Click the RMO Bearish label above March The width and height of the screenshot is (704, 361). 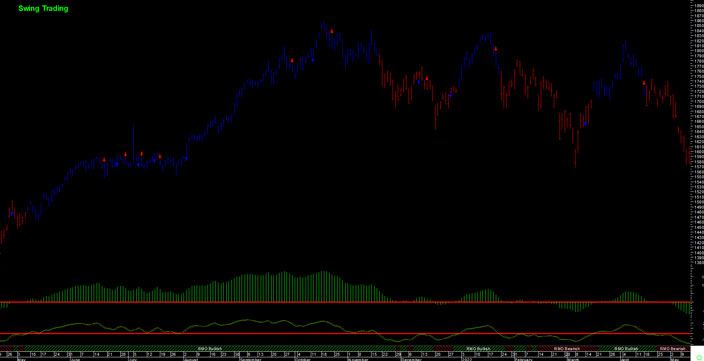[x=567, y=348]
